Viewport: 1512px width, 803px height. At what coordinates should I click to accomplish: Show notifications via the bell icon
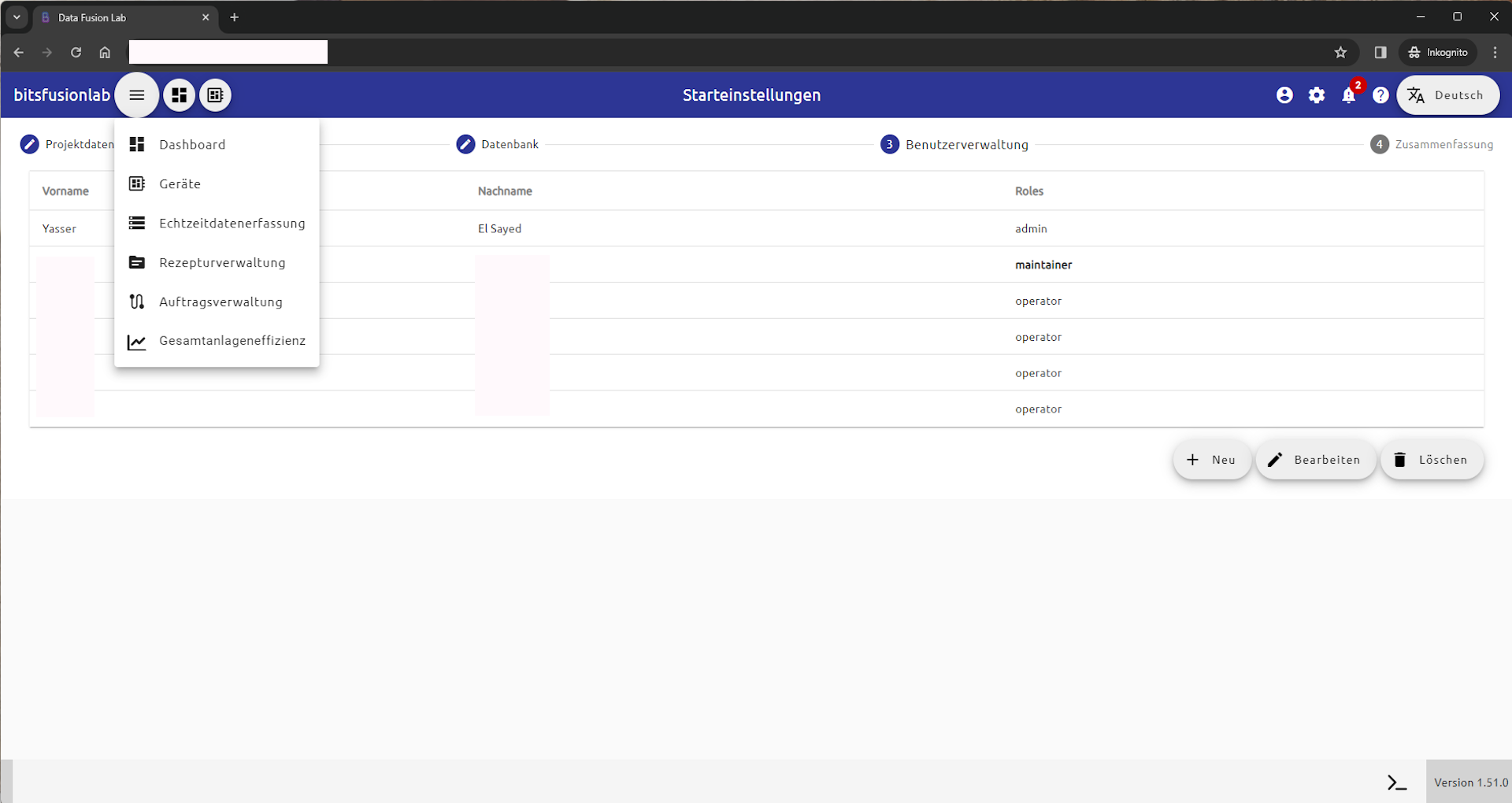click(1349, 95)
